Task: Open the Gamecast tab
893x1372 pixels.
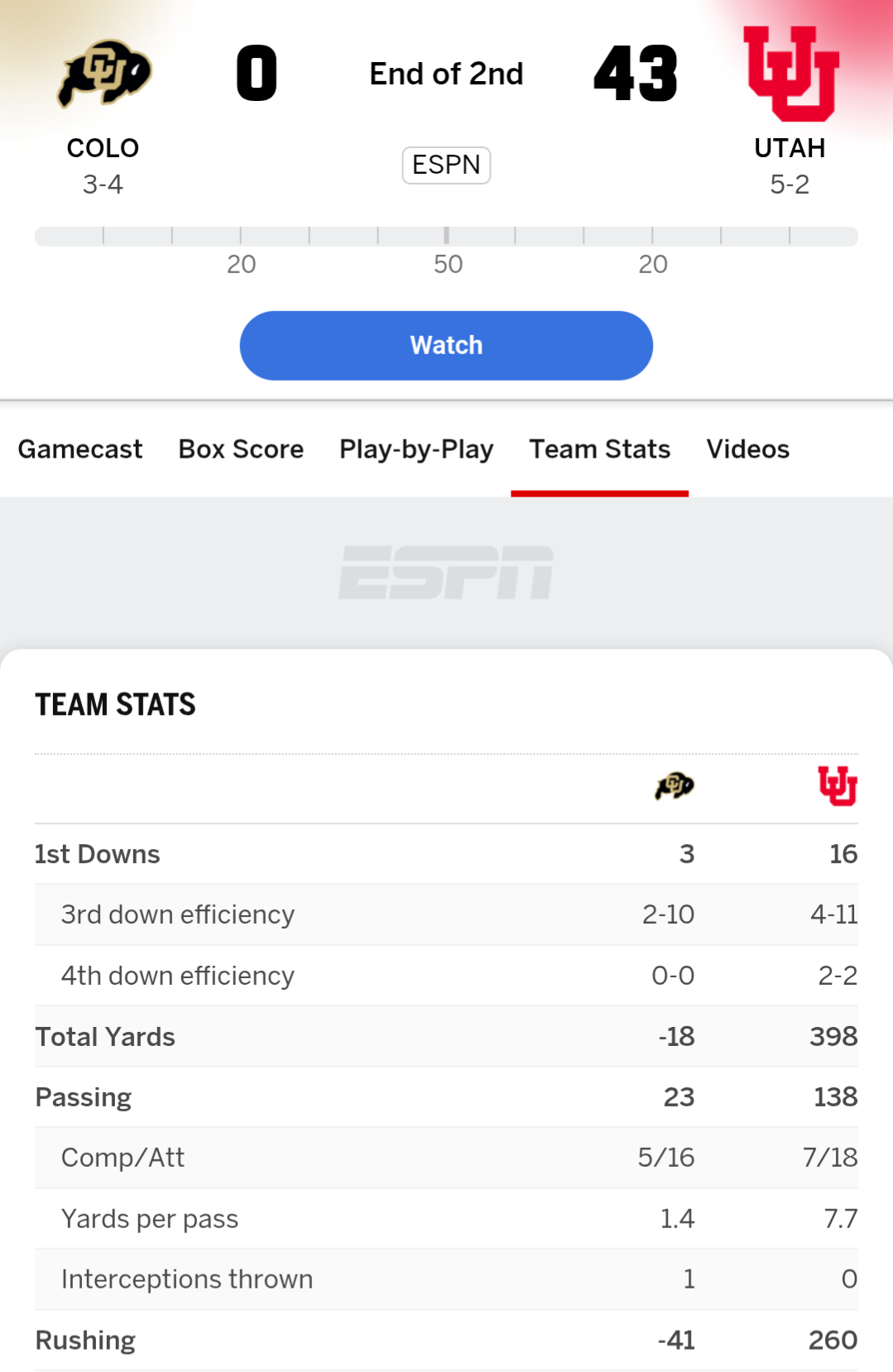Action: click(80, 449)
